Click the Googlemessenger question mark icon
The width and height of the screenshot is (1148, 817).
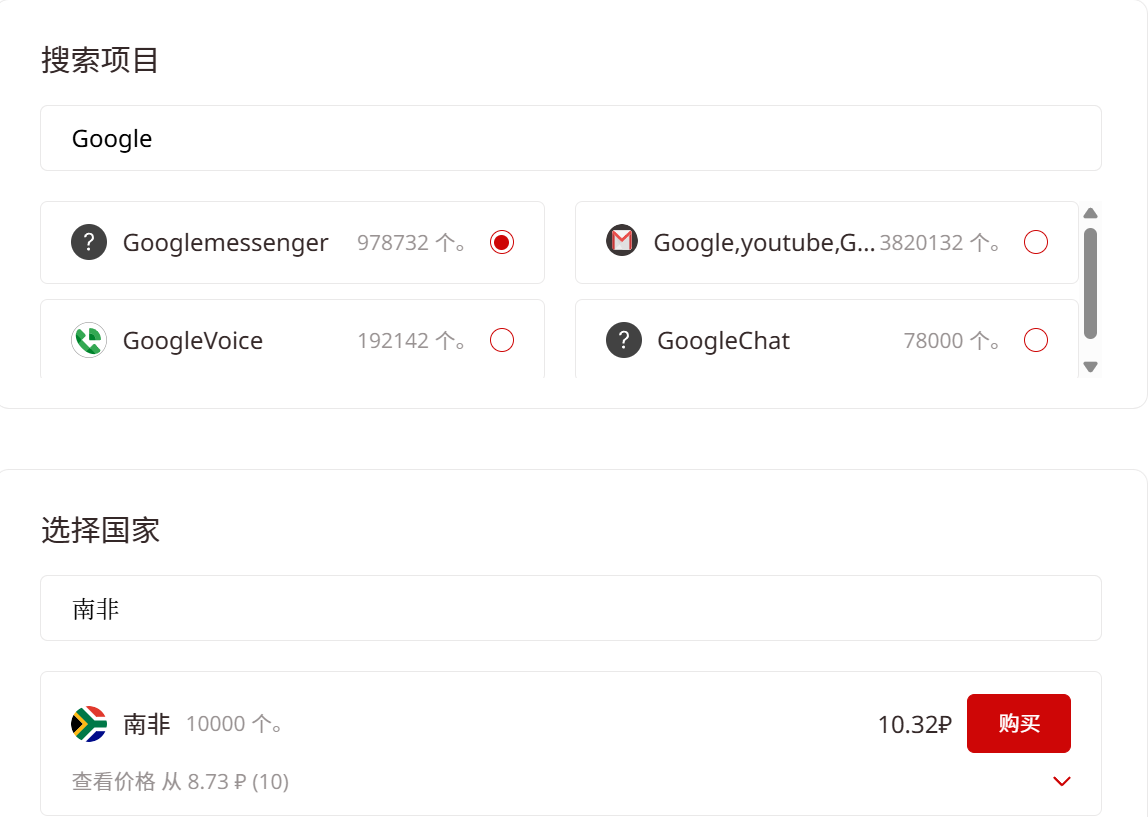[89, 242]
